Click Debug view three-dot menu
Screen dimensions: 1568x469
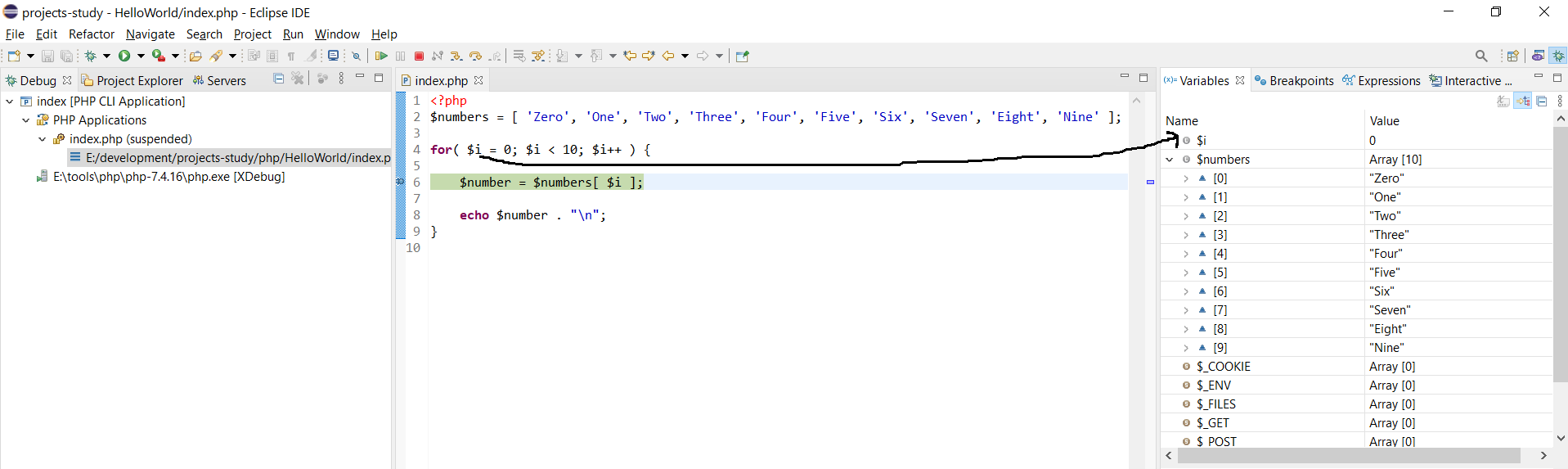point(341,79)
